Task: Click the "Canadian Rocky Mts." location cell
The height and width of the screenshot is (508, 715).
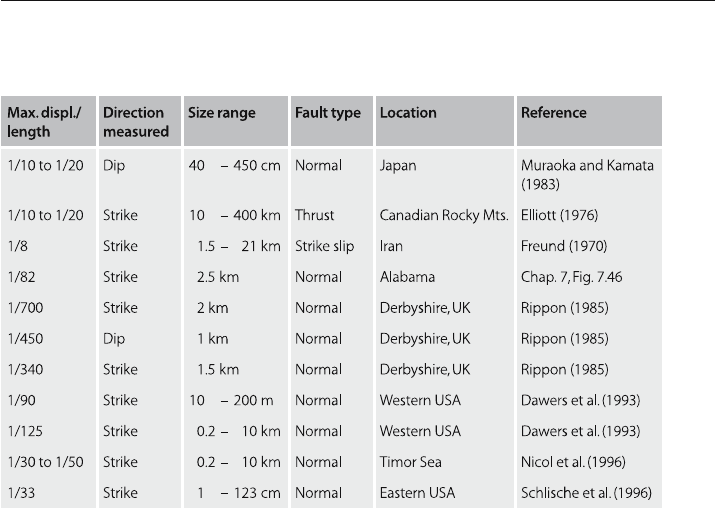Action: (x=444, y=215)
